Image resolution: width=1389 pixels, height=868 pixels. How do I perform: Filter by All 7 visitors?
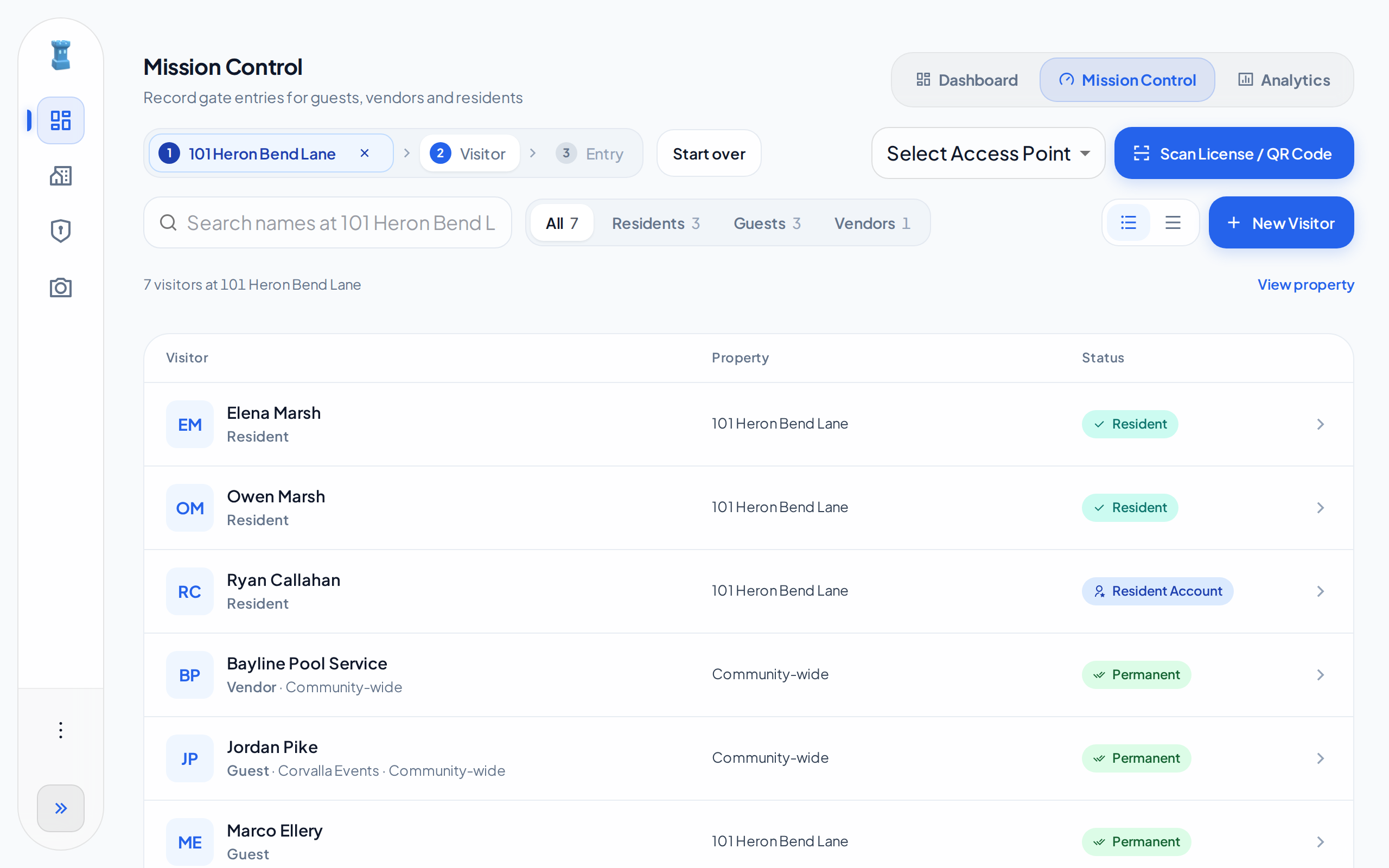(562, 223)
